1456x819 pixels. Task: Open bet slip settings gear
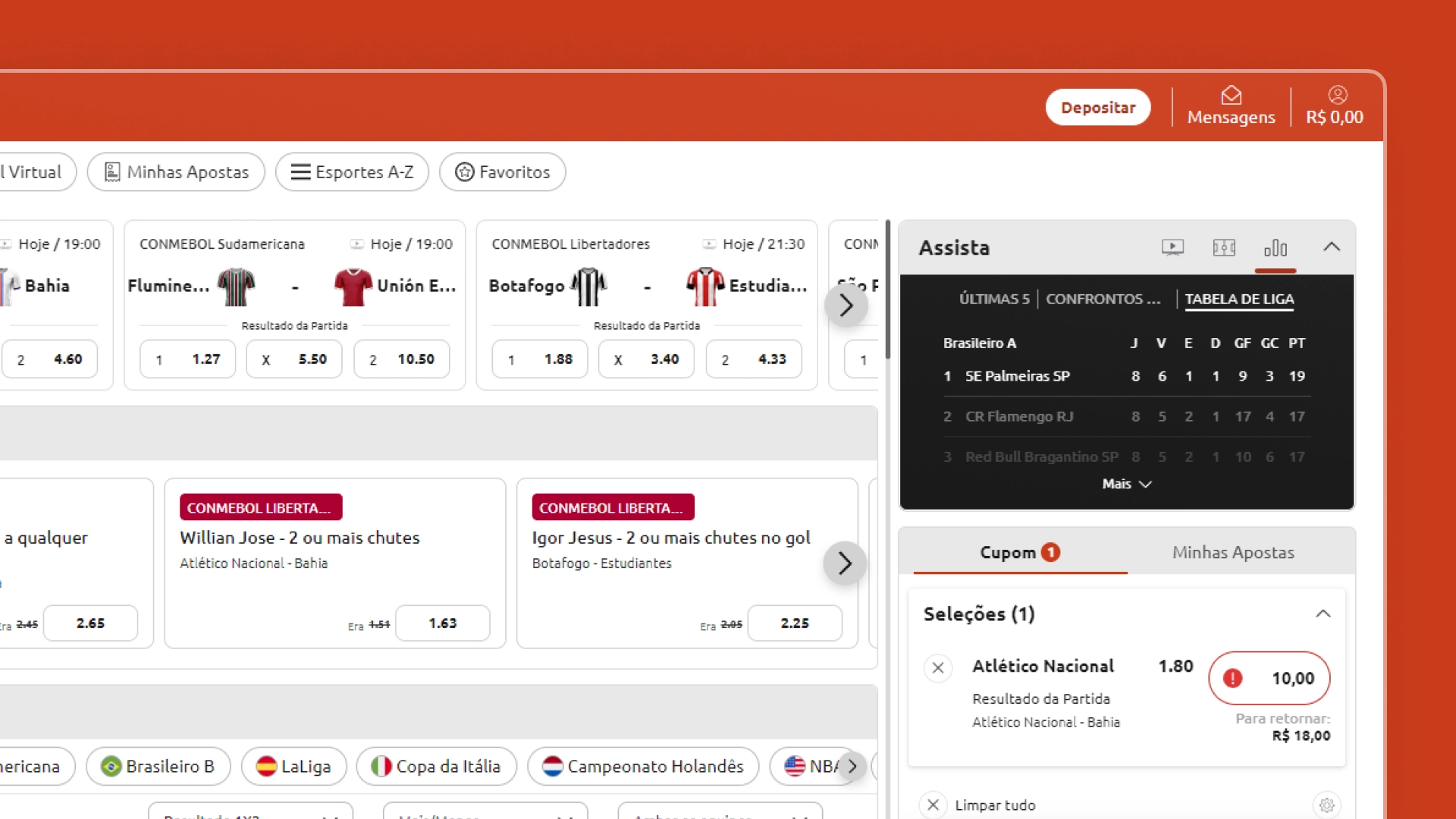(x=1326, y=805)
